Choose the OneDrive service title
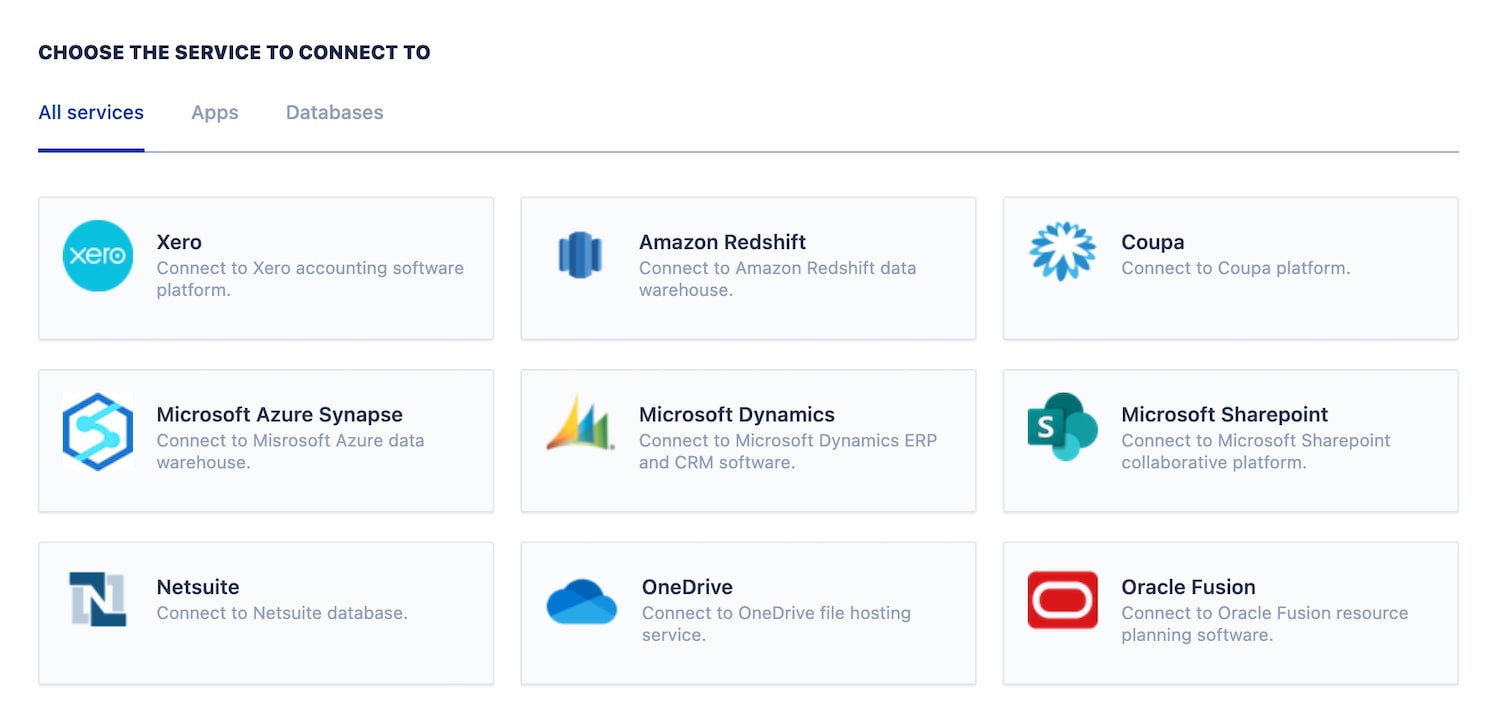This screenshot has width=1500, height=725. (x=687, y=587)
